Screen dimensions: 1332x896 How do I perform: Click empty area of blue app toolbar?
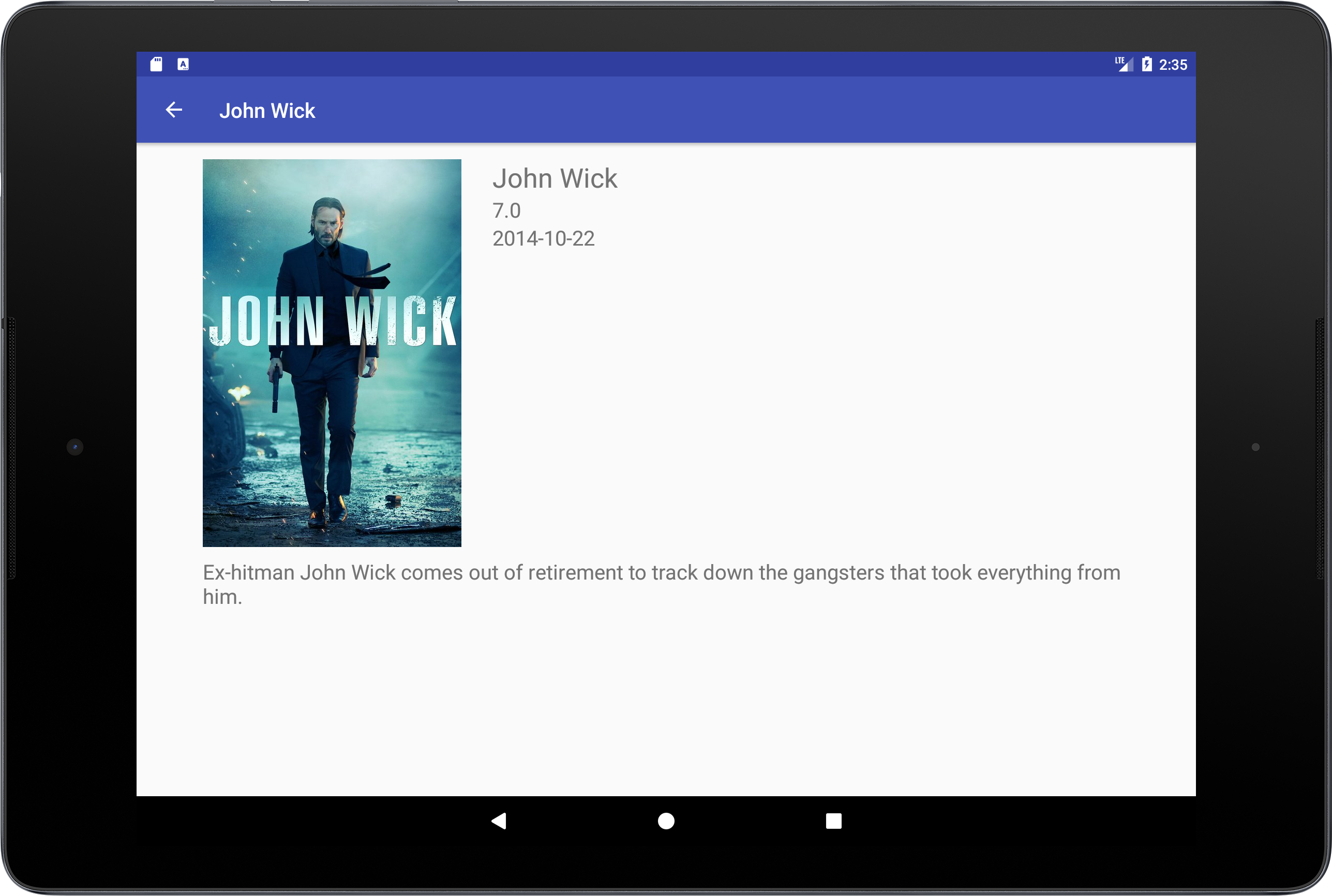(x=743, y=110)
